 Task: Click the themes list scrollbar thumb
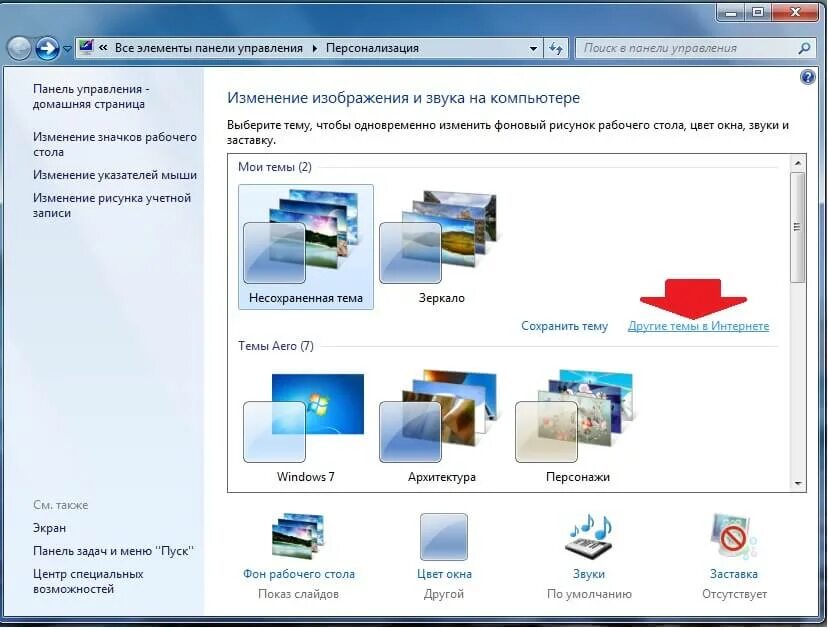(797, 227)
